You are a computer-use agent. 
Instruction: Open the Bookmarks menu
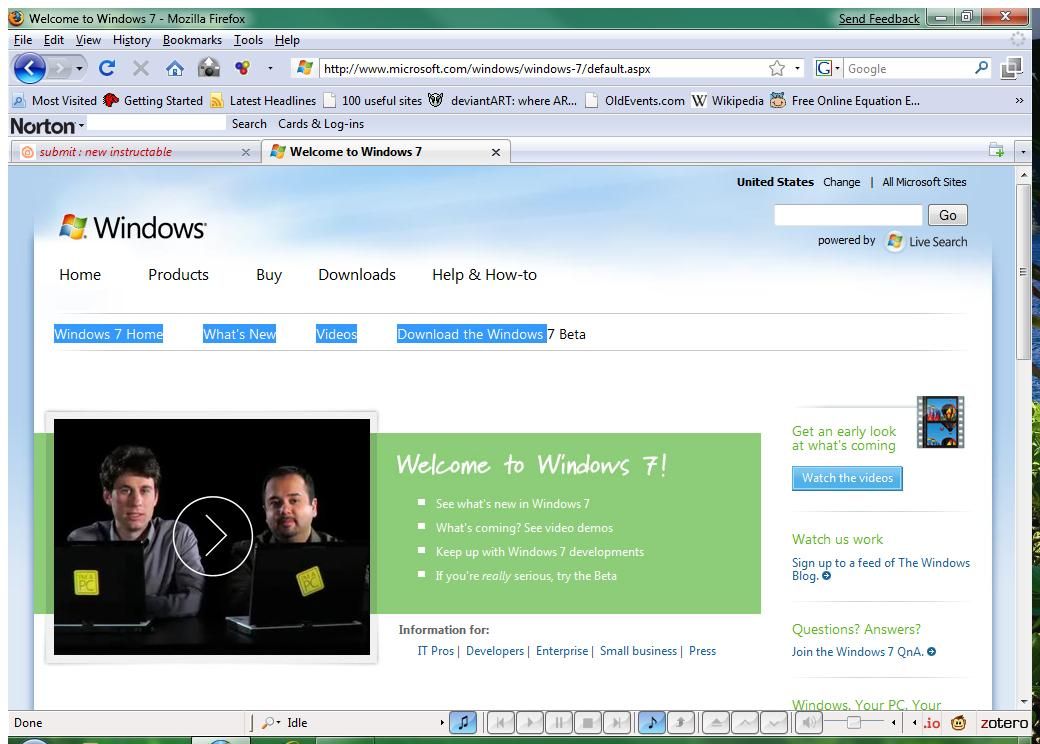coord(192,40)
